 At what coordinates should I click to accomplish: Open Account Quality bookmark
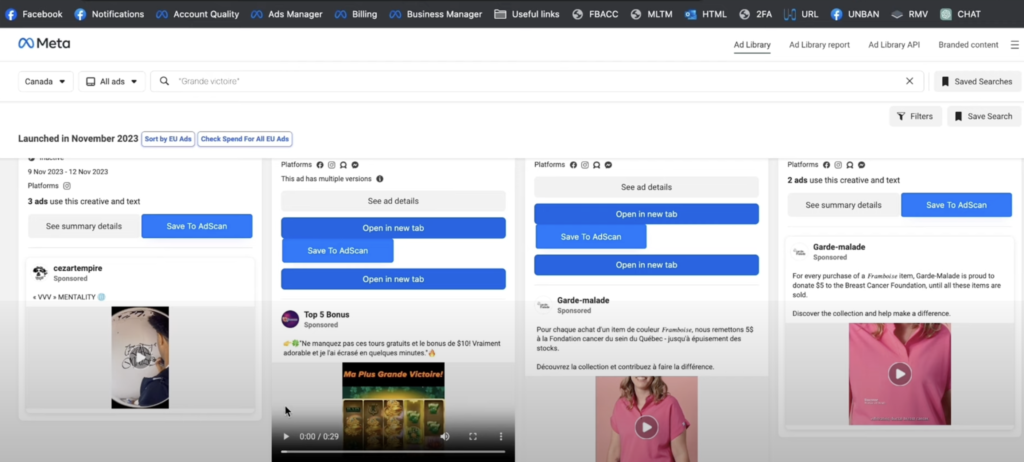(198, 14)
